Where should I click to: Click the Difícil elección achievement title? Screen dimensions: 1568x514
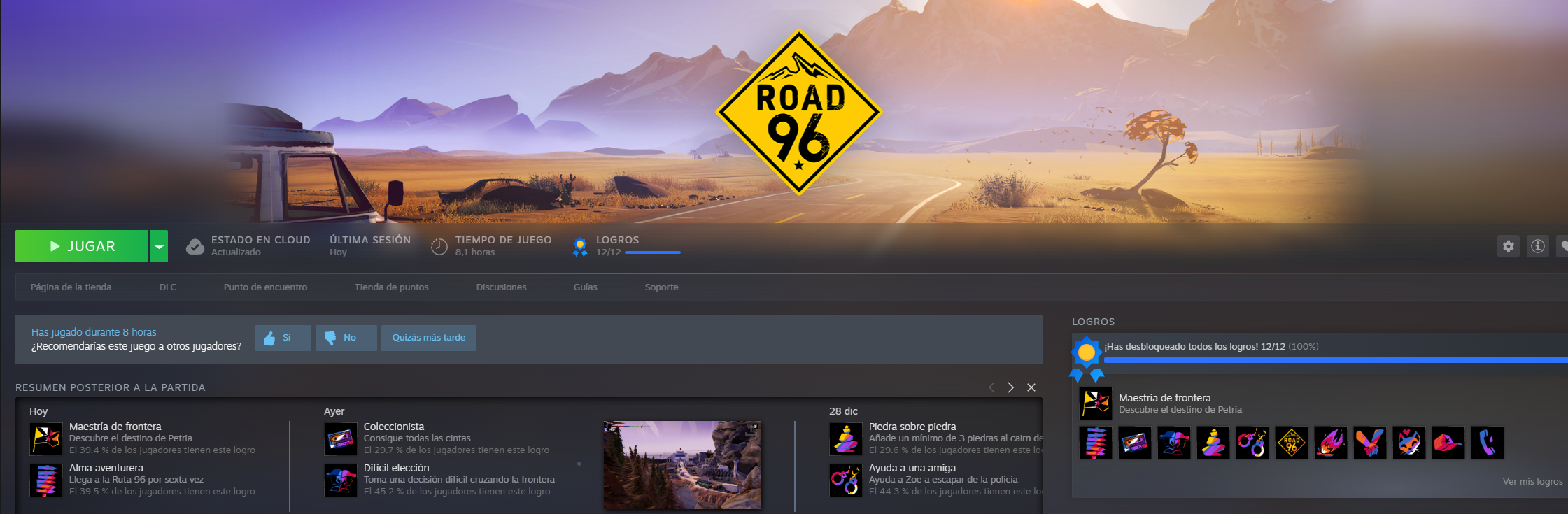[x=397, y=468]
